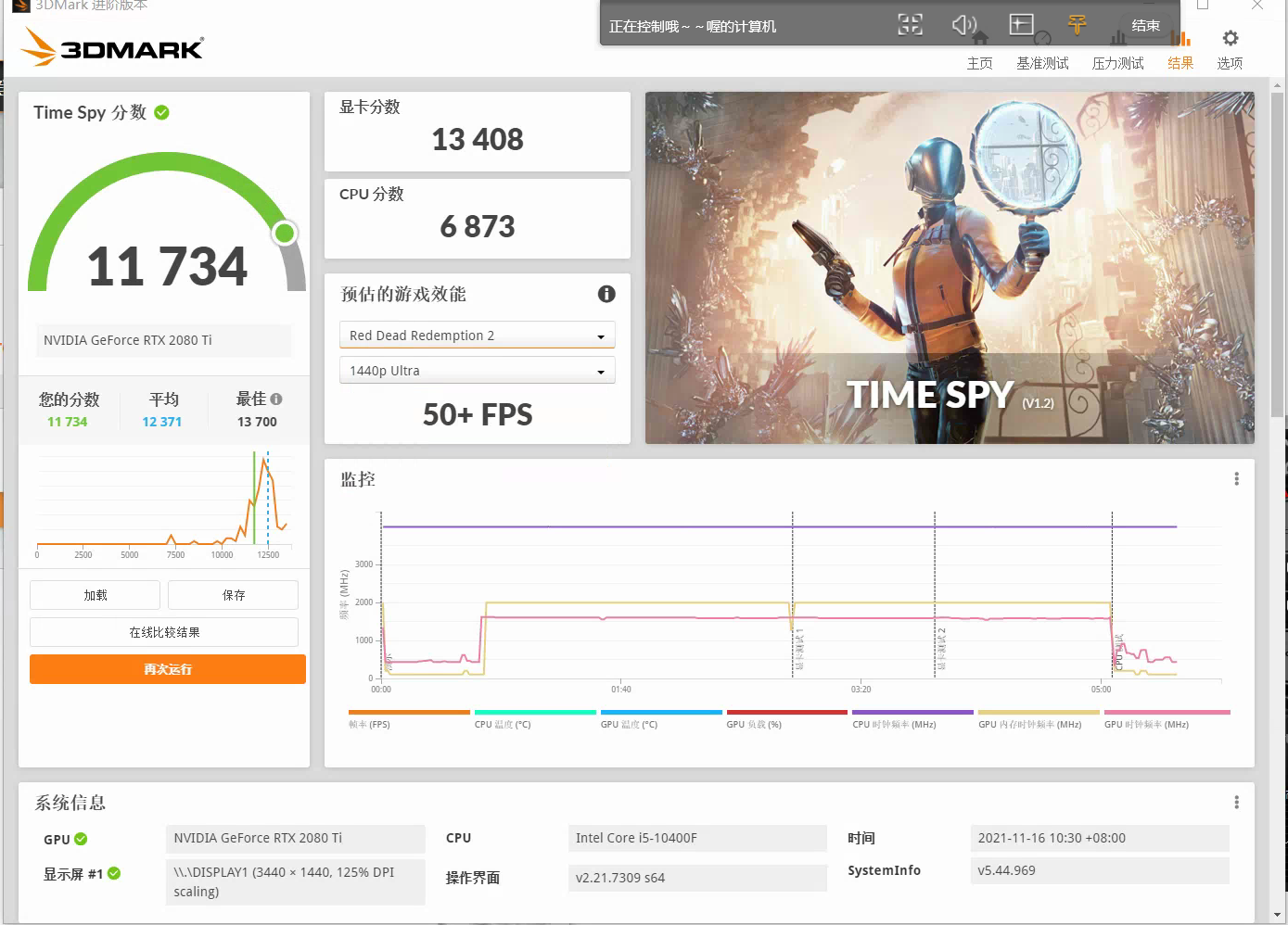The image size is (1288, 925).
Task: Click the 操作界面 version v2.21.7309 s64
Action: (697, 878)
